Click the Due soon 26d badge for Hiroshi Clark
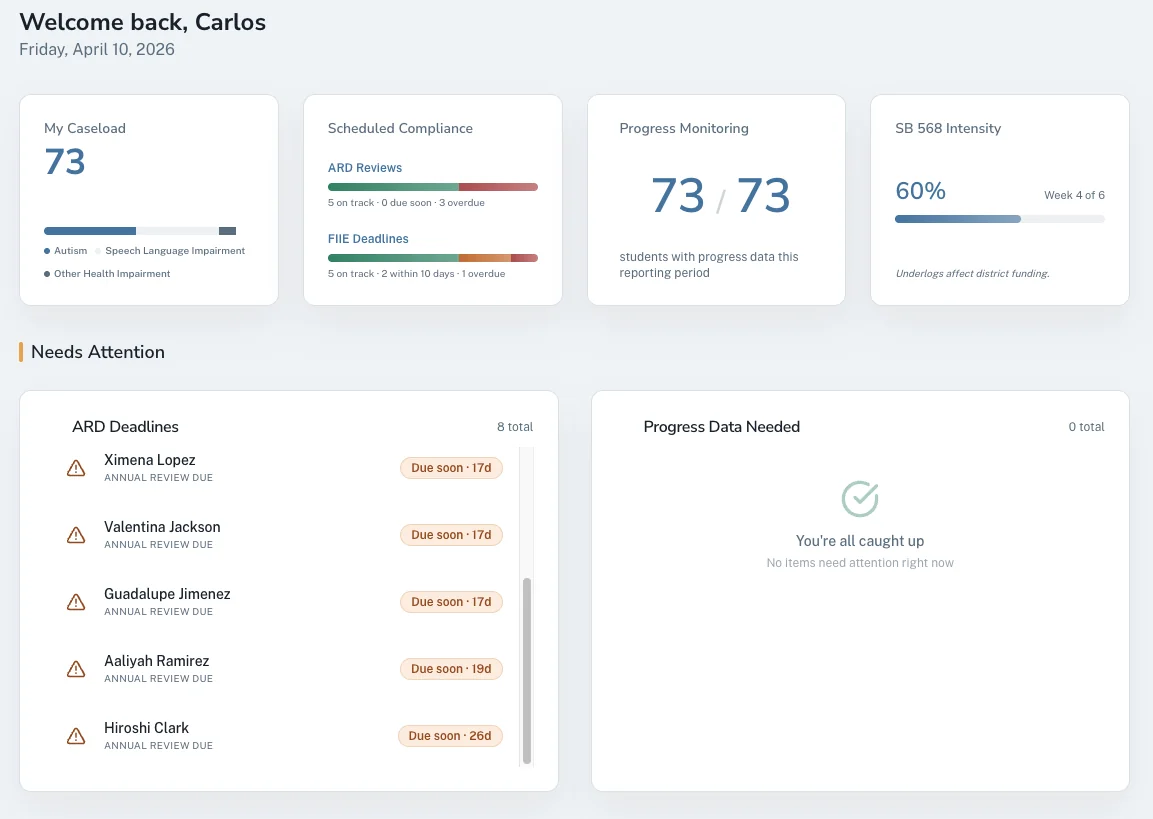1153x819 pixels. click(x=450, y=735)
